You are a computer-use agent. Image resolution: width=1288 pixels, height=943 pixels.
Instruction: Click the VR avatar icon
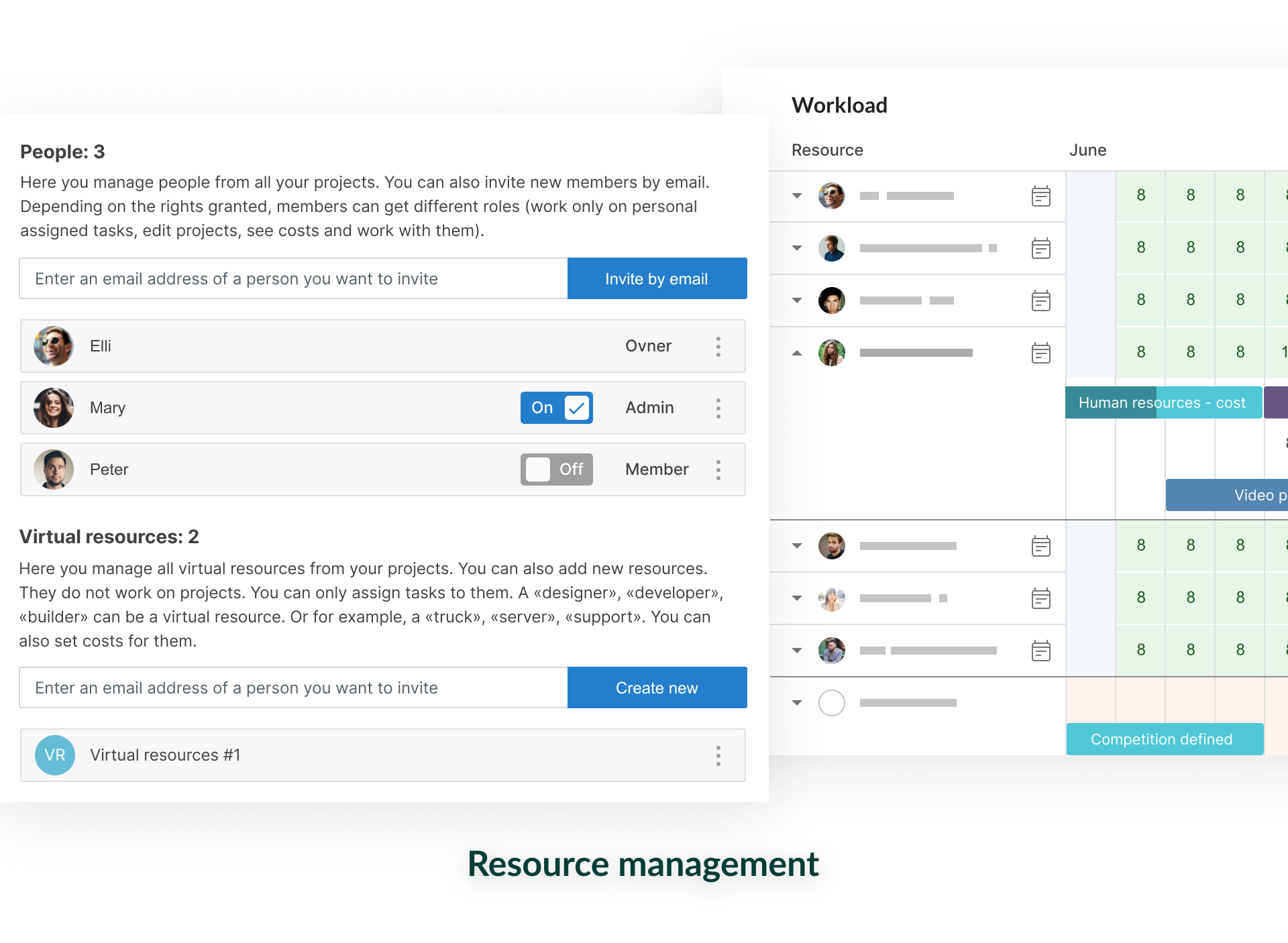[54, 755]
